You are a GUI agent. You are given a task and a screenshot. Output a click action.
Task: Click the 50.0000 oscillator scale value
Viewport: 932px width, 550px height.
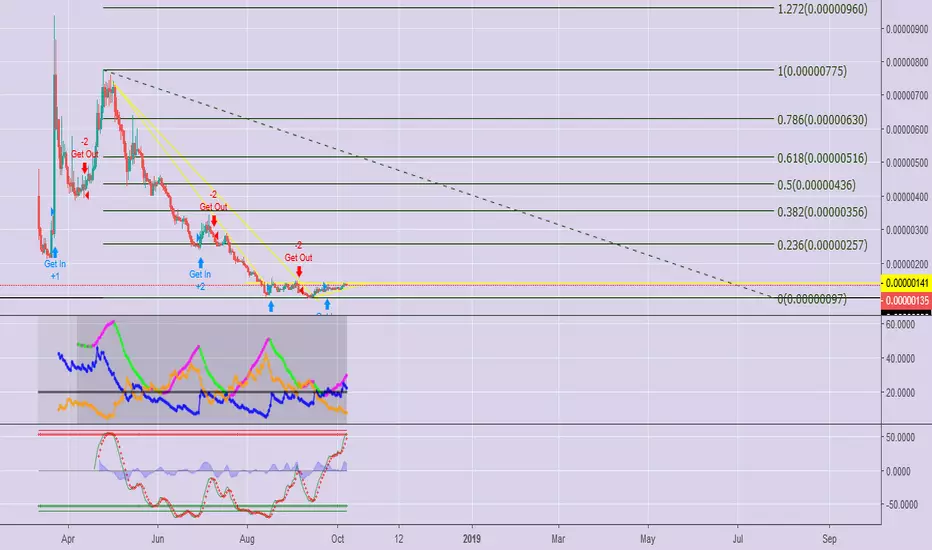(x=900, y=437)
